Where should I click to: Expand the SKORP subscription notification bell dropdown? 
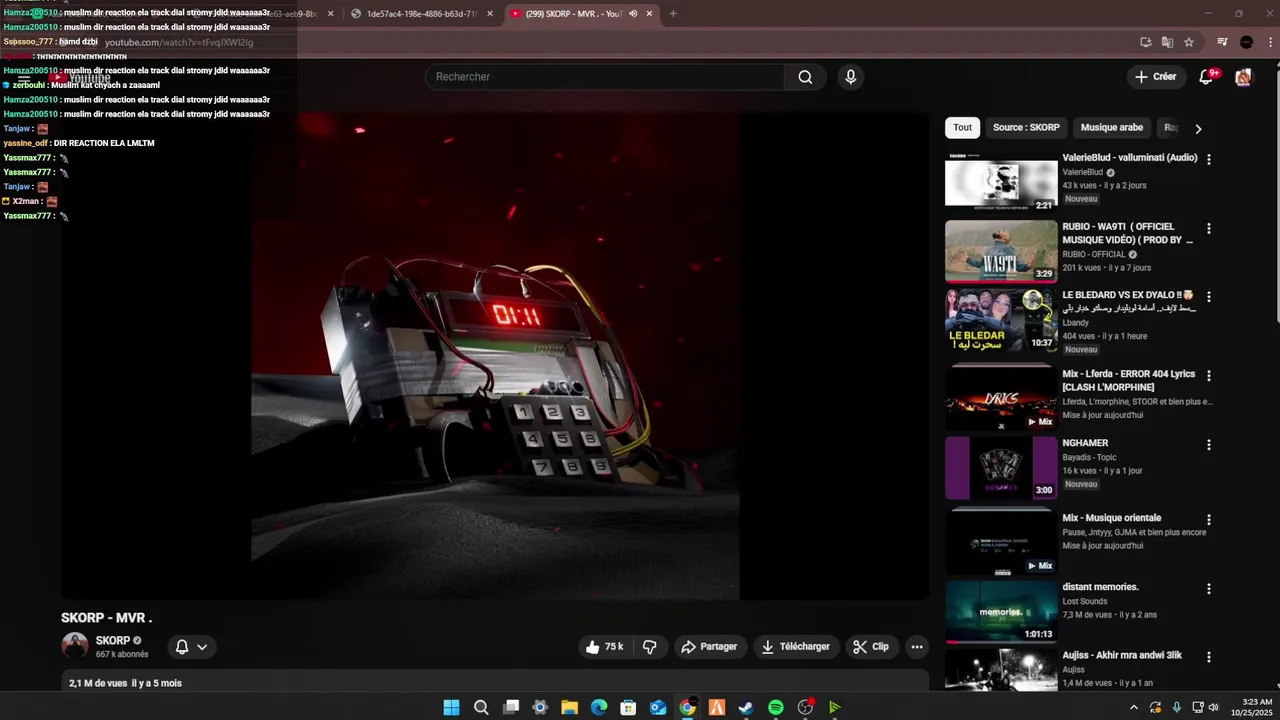pyautogui.click(x=191, y=647)
